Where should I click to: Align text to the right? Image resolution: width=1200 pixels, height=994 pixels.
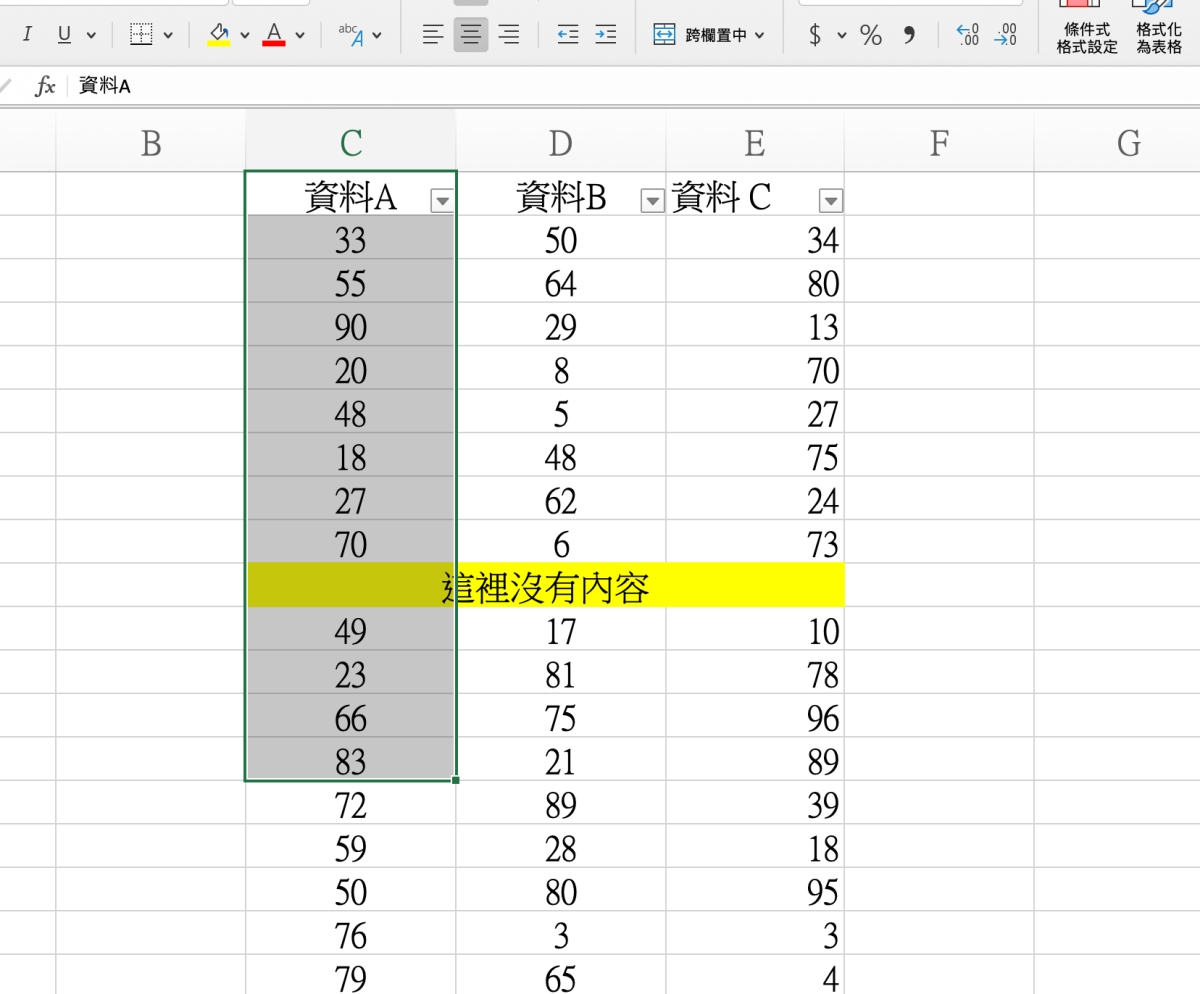pyautogui.click(x=509, y=35)
